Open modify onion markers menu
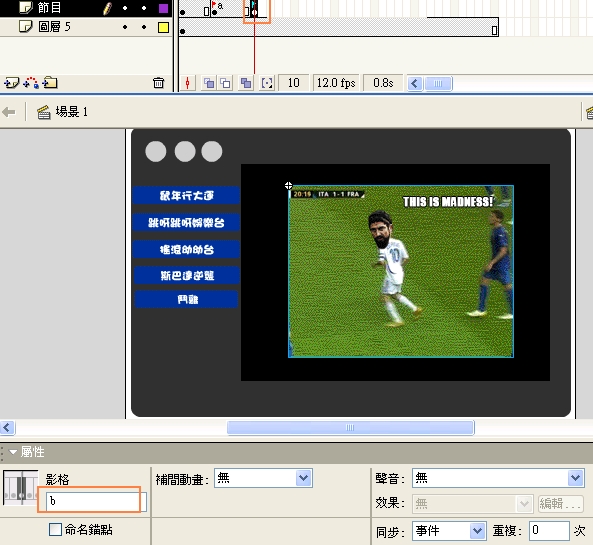 [267, 83]
